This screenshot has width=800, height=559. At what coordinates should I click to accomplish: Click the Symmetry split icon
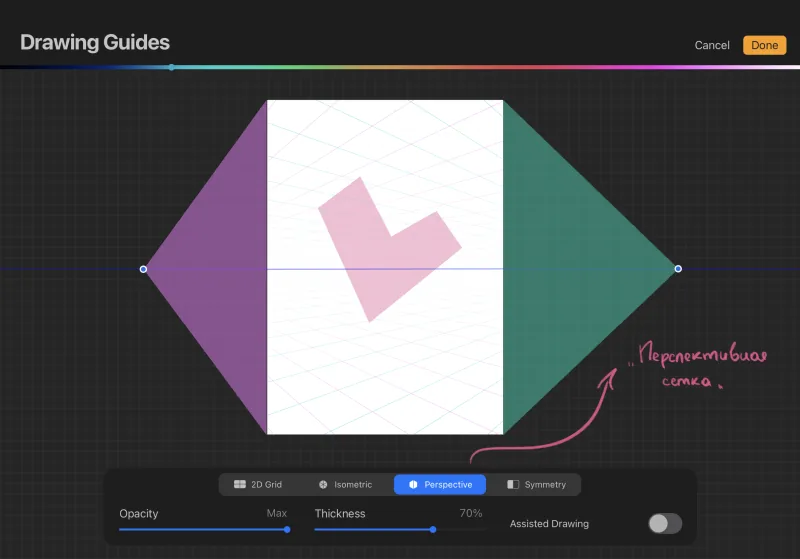point(513,485)
